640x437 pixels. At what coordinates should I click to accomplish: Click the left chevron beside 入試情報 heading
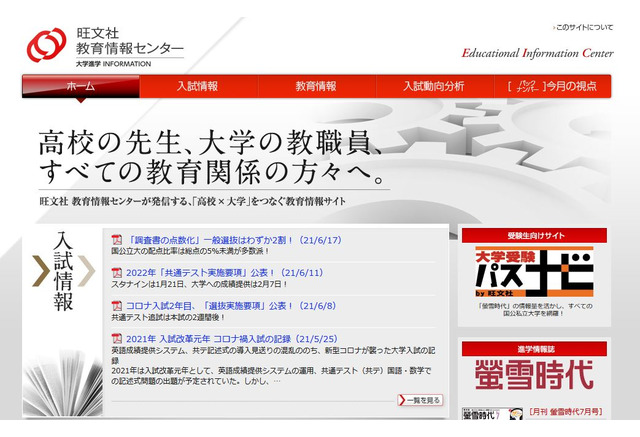40,270
